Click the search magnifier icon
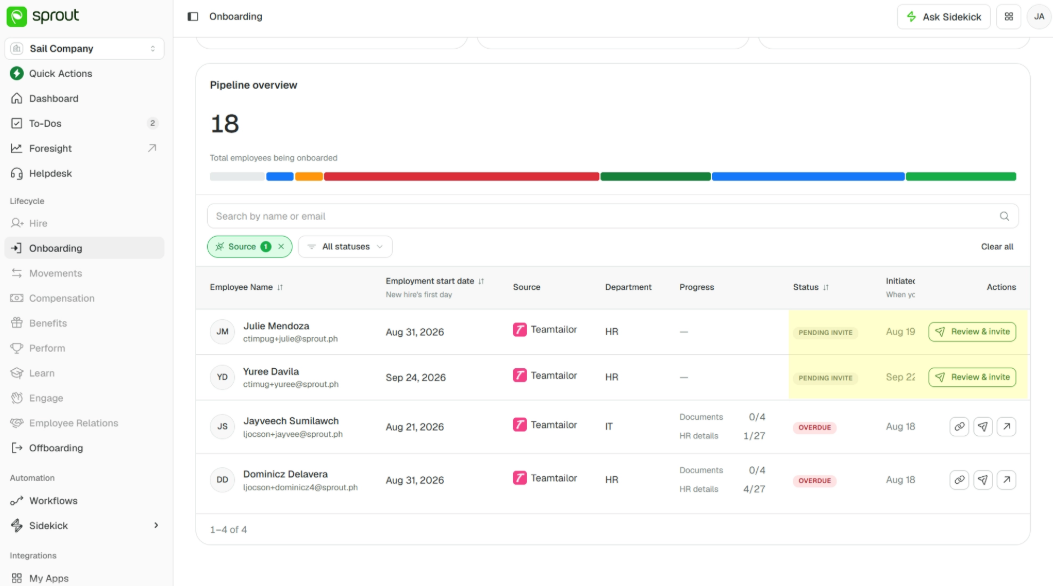Viewport: 1053px width, 586px height. click(1004, 216)
